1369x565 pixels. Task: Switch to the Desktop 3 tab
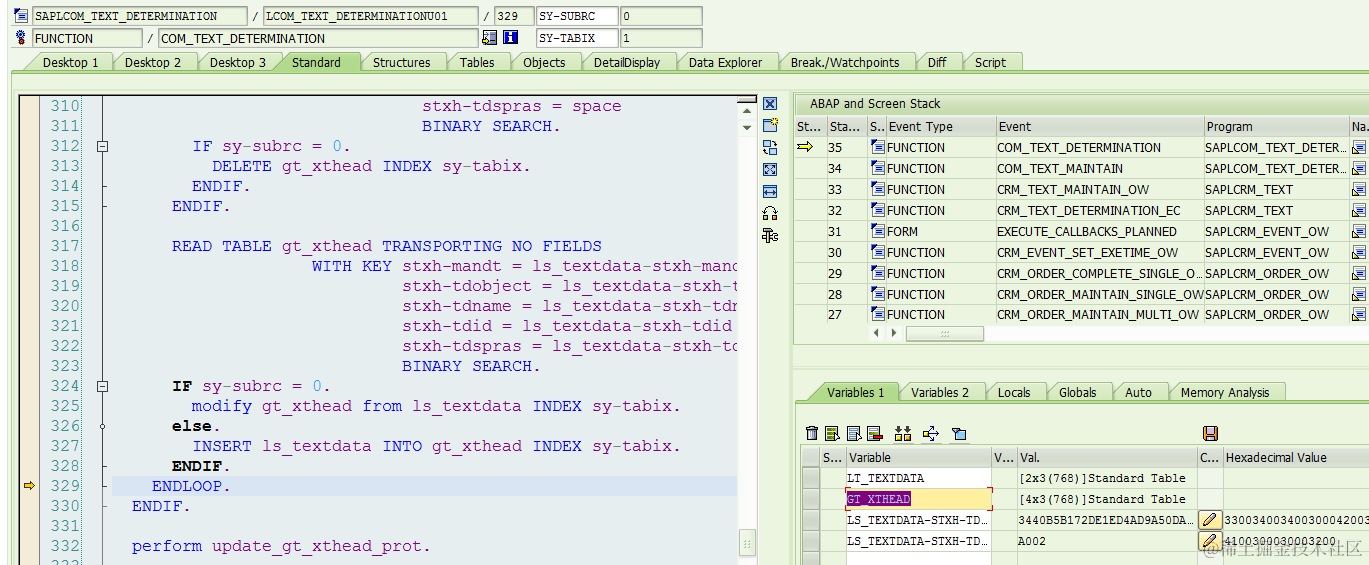pos(238,62)
